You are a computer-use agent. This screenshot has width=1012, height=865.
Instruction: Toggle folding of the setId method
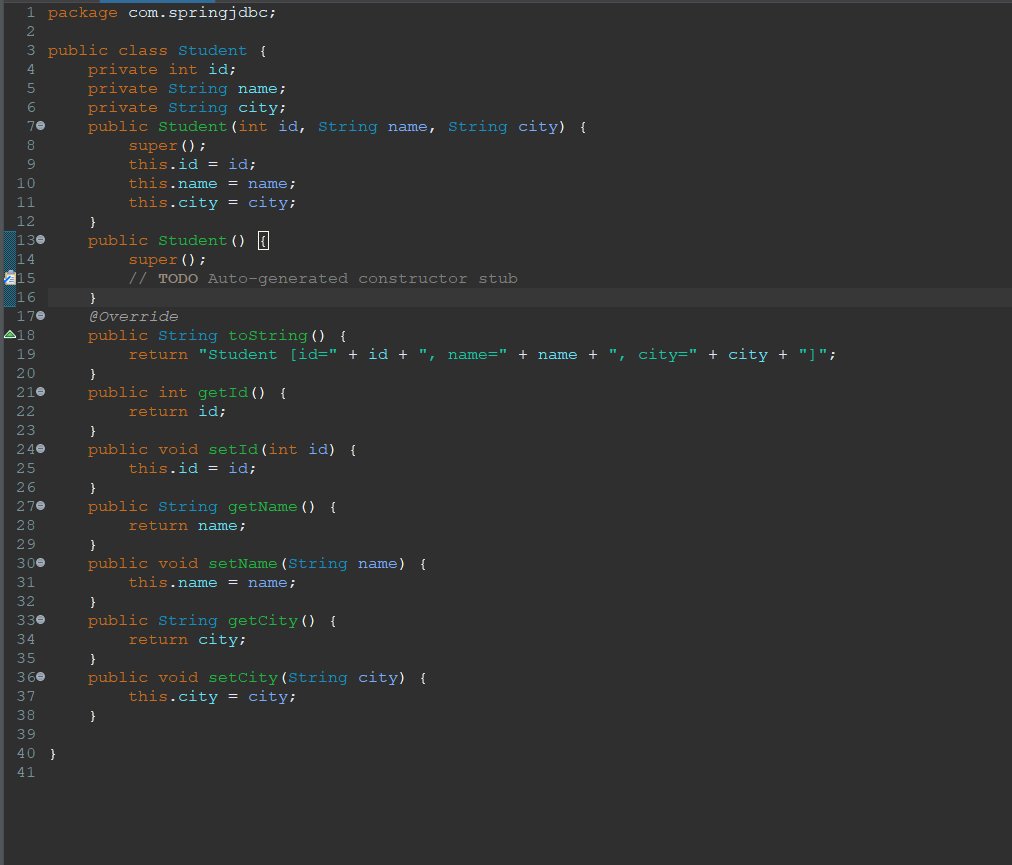pyautogui.click(x=39, y=449)
